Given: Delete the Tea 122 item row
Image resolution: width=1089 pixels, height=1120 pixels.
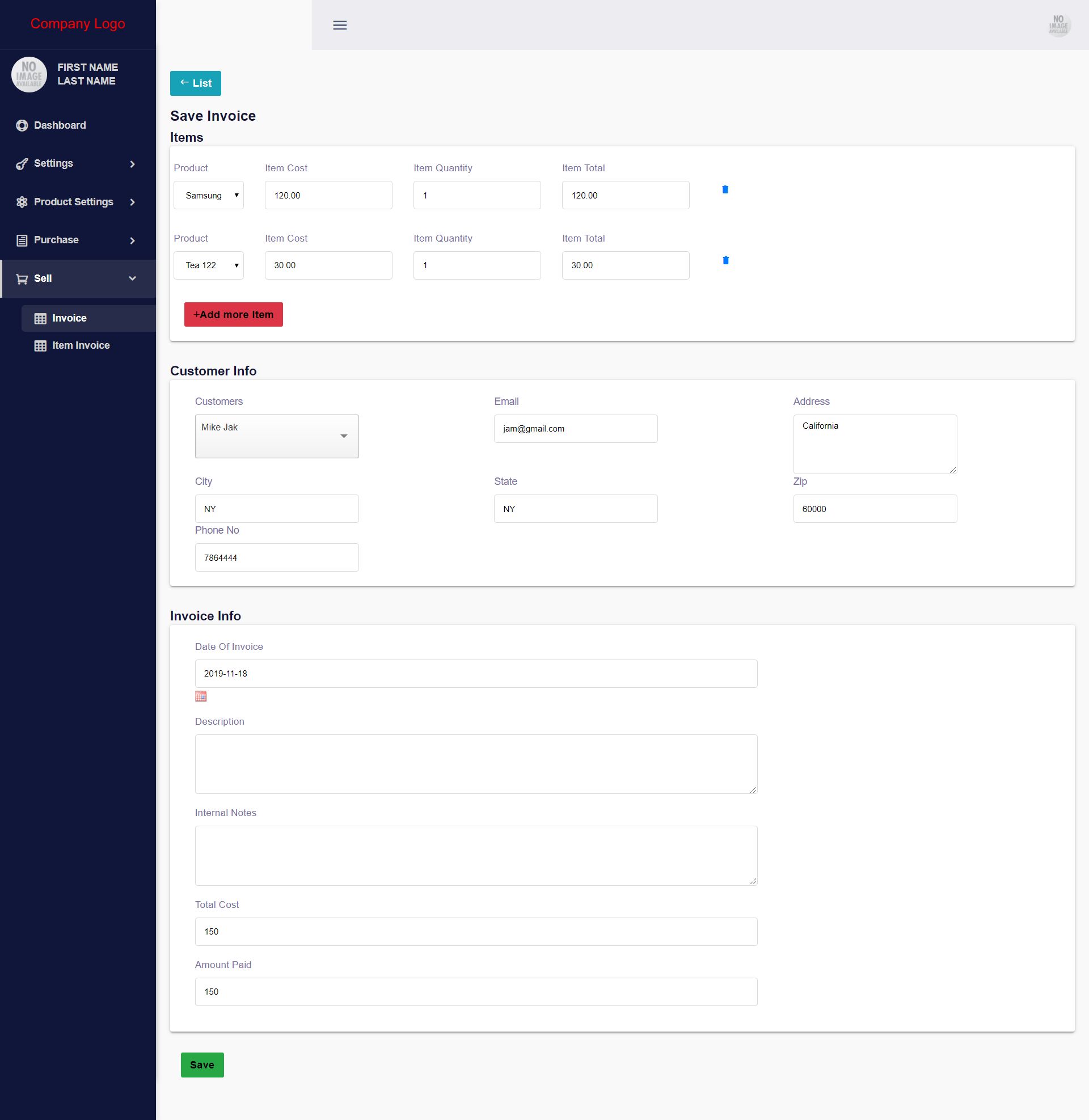Looking at the screenshot, I should [x=725, y=261].
